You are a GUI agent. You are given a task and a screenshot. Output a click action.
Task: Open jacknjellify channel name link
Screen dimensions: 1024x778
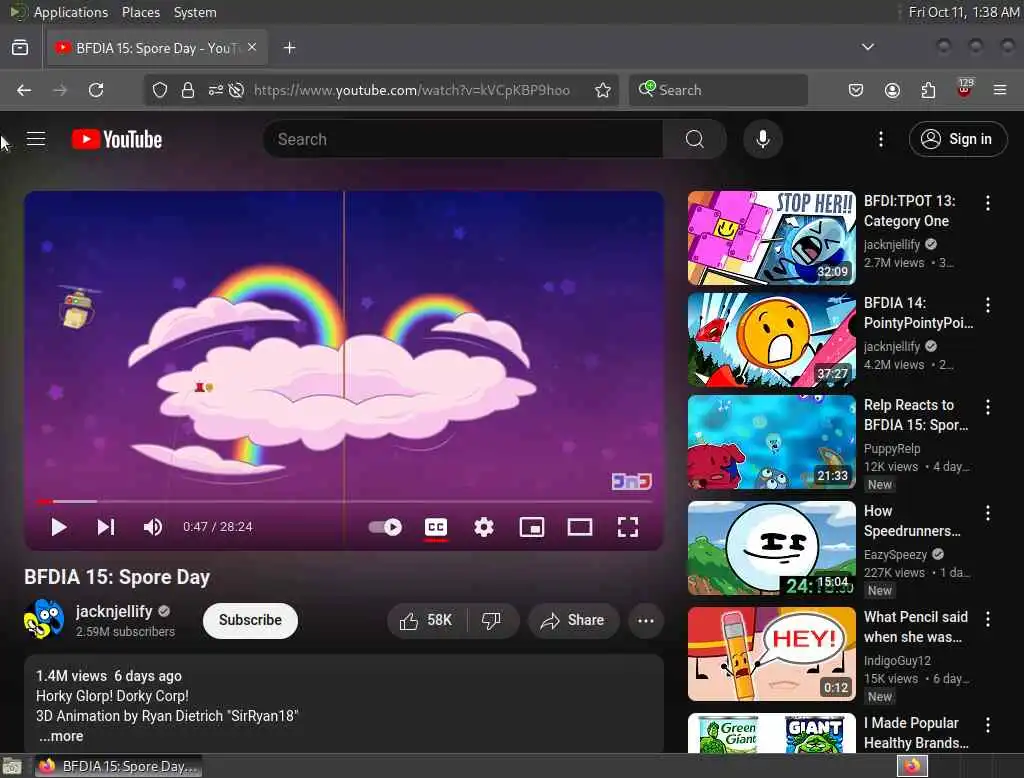pos(114,611)
